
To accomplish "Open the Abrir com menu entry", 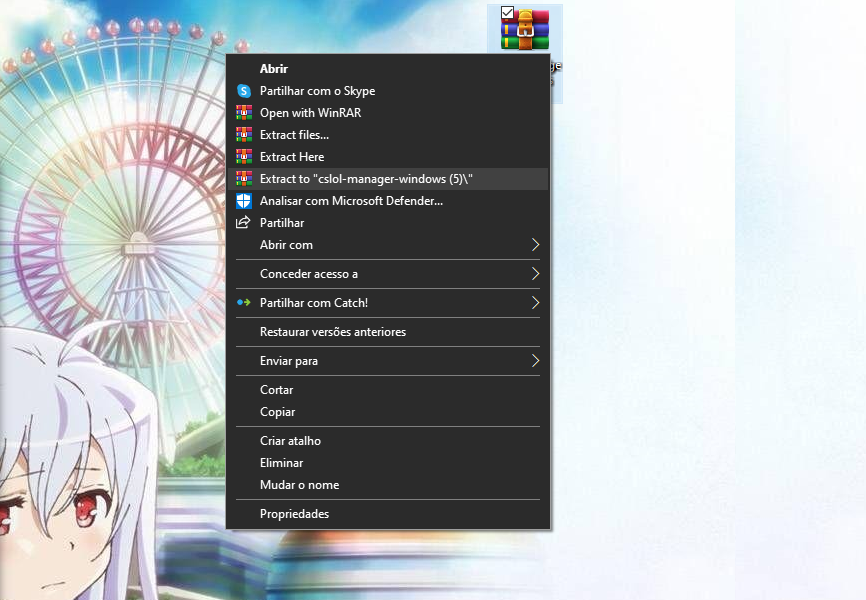I will pos(388,245).
